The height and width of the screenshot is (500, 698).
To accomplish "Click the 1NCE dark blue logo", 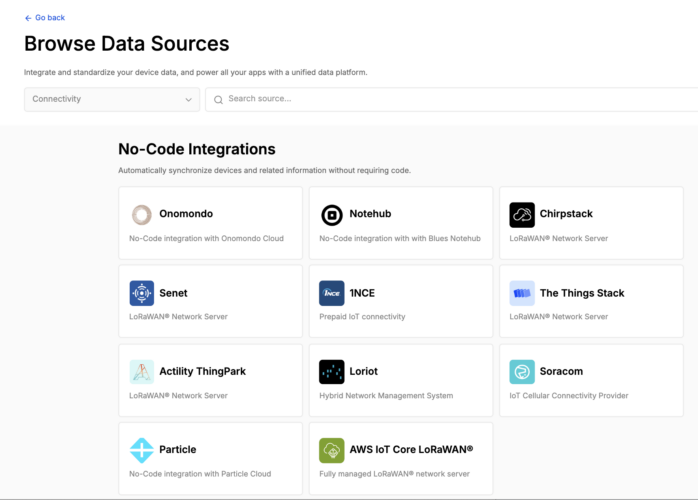I will [332, 293].
